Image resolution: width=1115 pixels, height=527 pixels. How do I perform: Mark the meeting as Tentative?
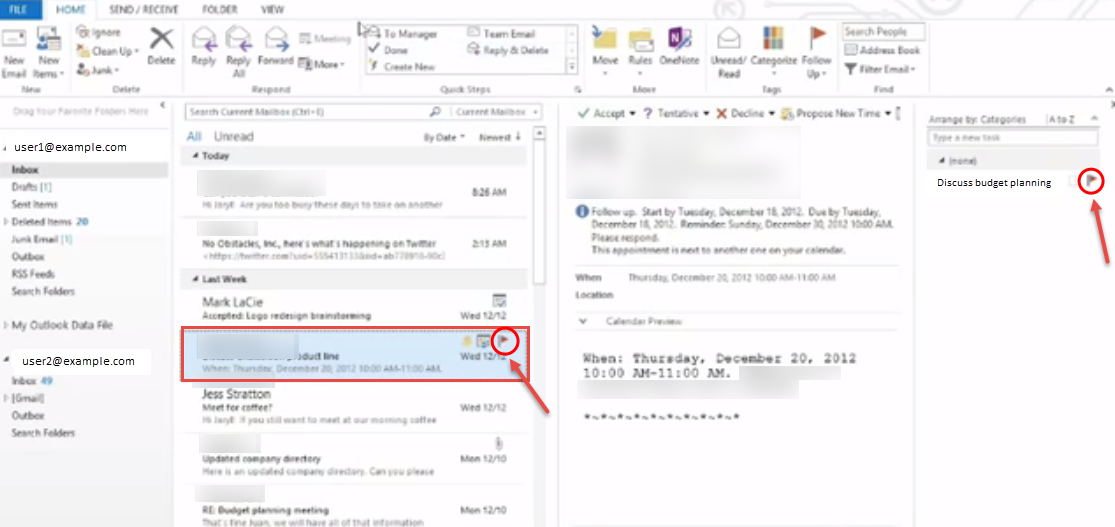[676, 113]
